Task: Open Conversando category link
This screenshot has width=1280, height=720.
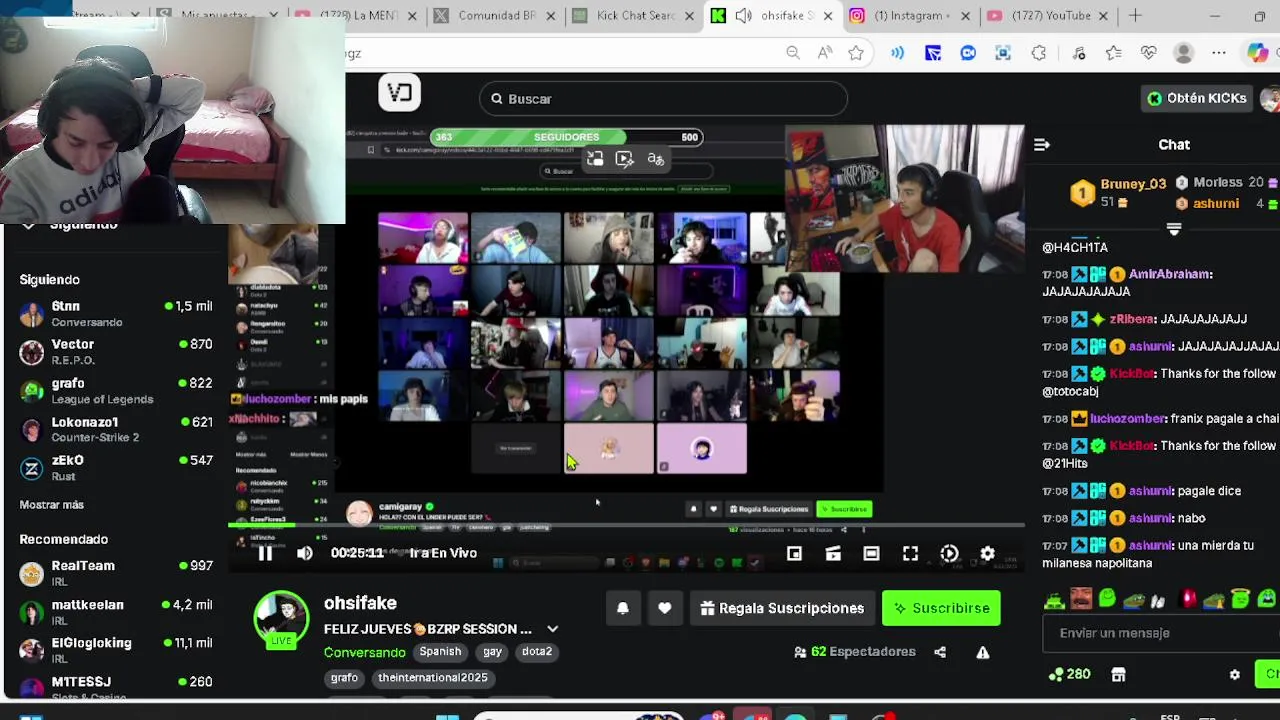Action: [x=364, y=652]
